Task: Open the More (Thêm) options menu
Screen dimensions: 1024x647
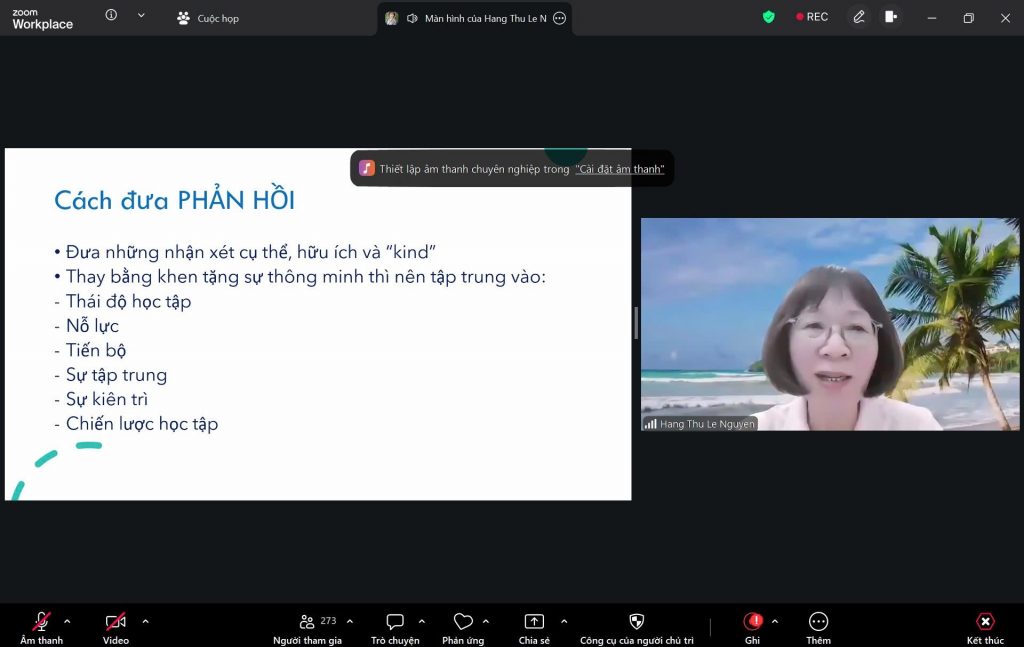Action: [x=818, y=622]
